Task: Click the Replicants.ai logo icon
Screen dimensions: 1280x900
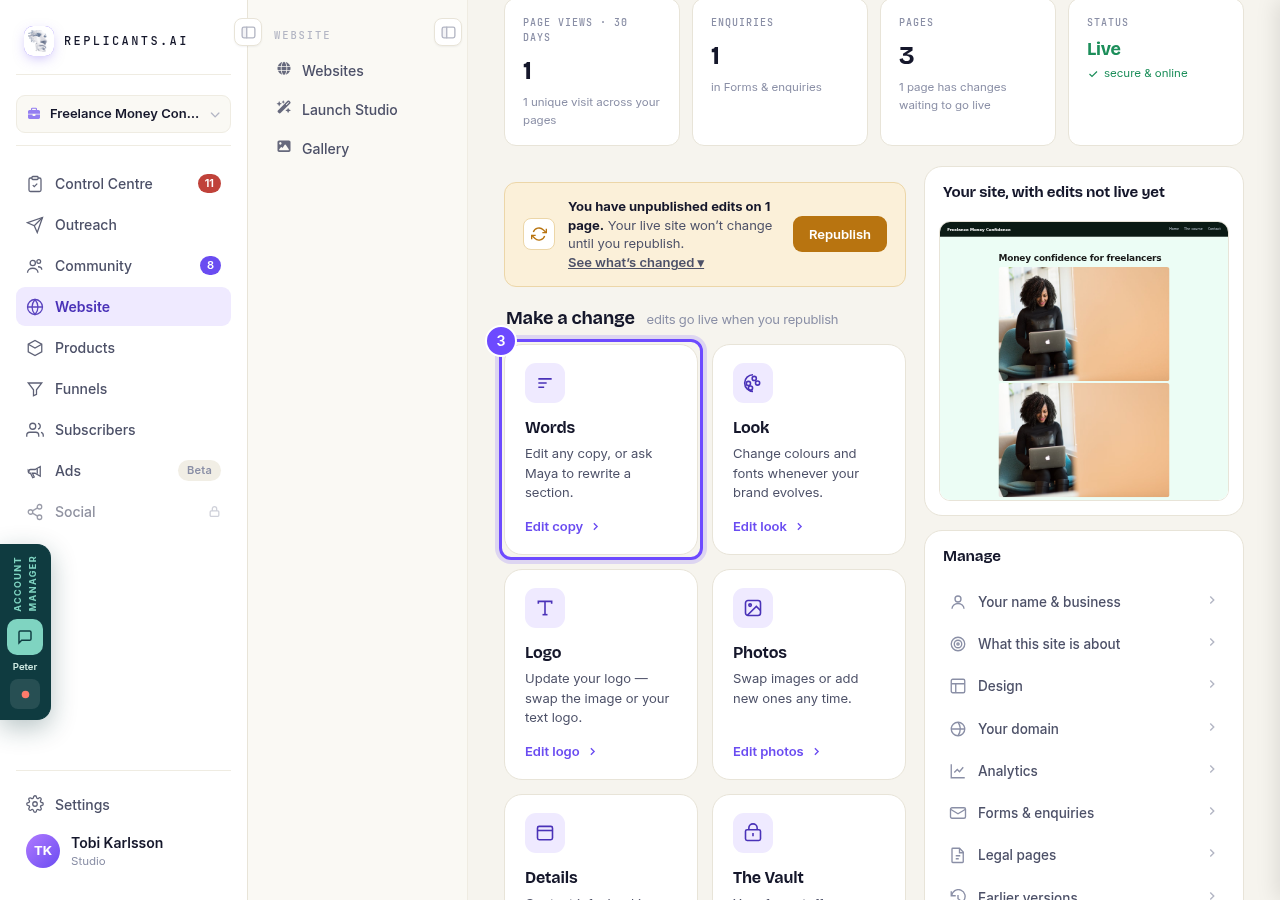Action: (x=39, y=41)
